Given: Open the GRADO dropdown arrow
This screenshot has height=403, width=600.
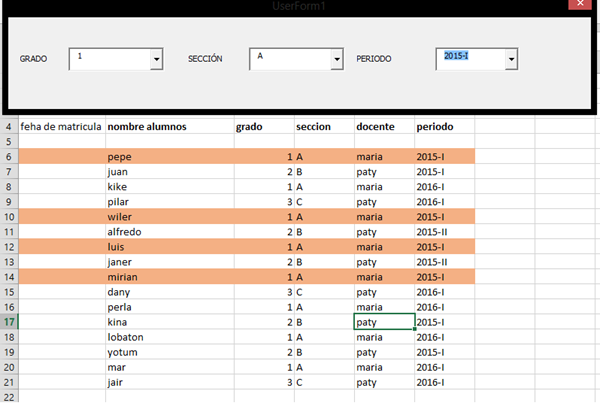Looking at the screenshot, I should 156,61.
